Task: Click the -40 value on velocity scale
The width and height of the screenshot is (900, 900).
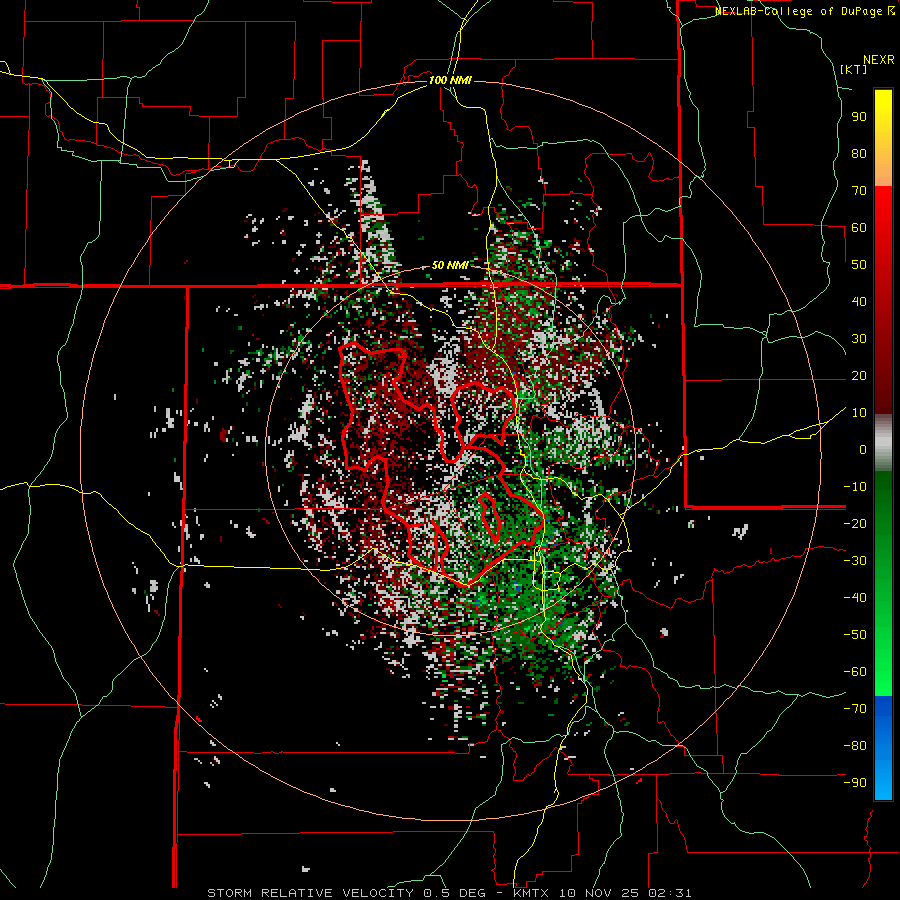Action: point(855,598)
